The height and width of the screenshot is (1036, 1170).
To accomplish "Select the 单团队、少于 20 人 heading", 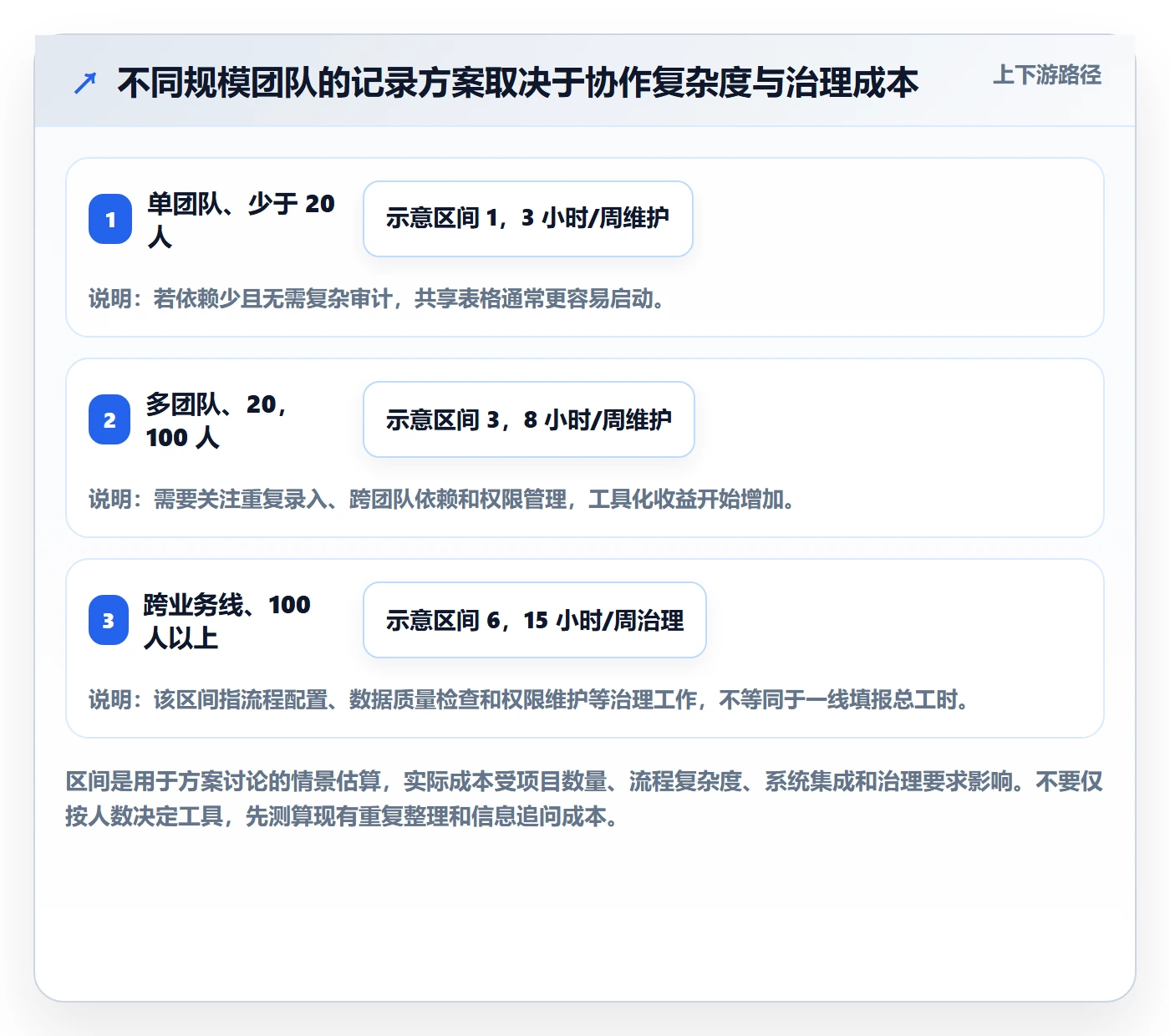I will tap(241, 220).
